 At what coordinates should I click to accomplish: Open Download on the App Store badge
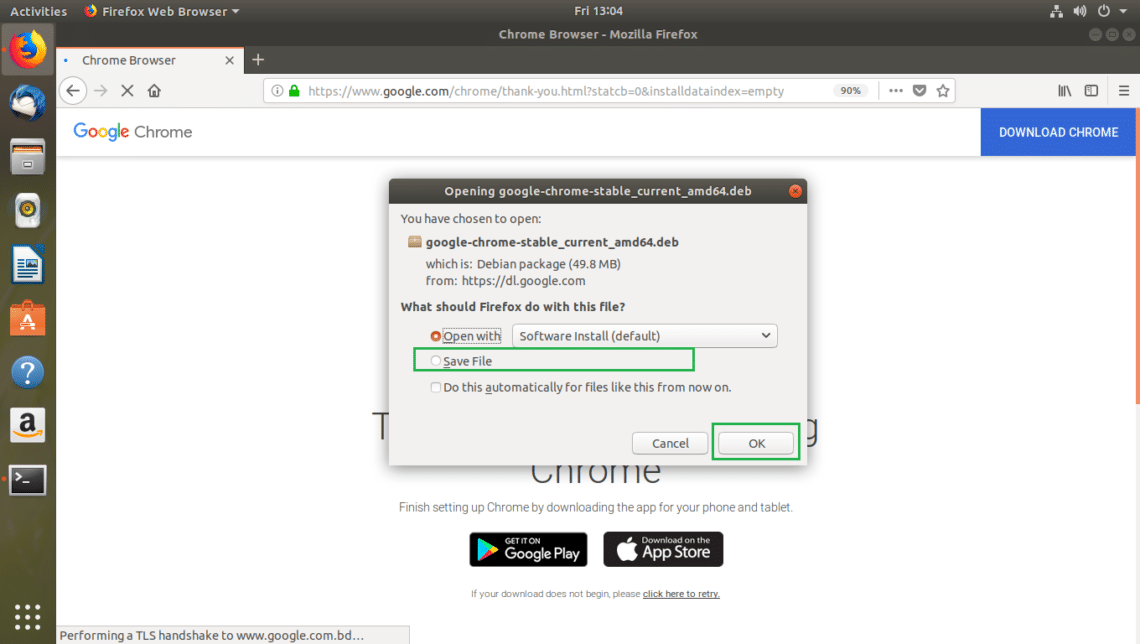pos(663,550)
